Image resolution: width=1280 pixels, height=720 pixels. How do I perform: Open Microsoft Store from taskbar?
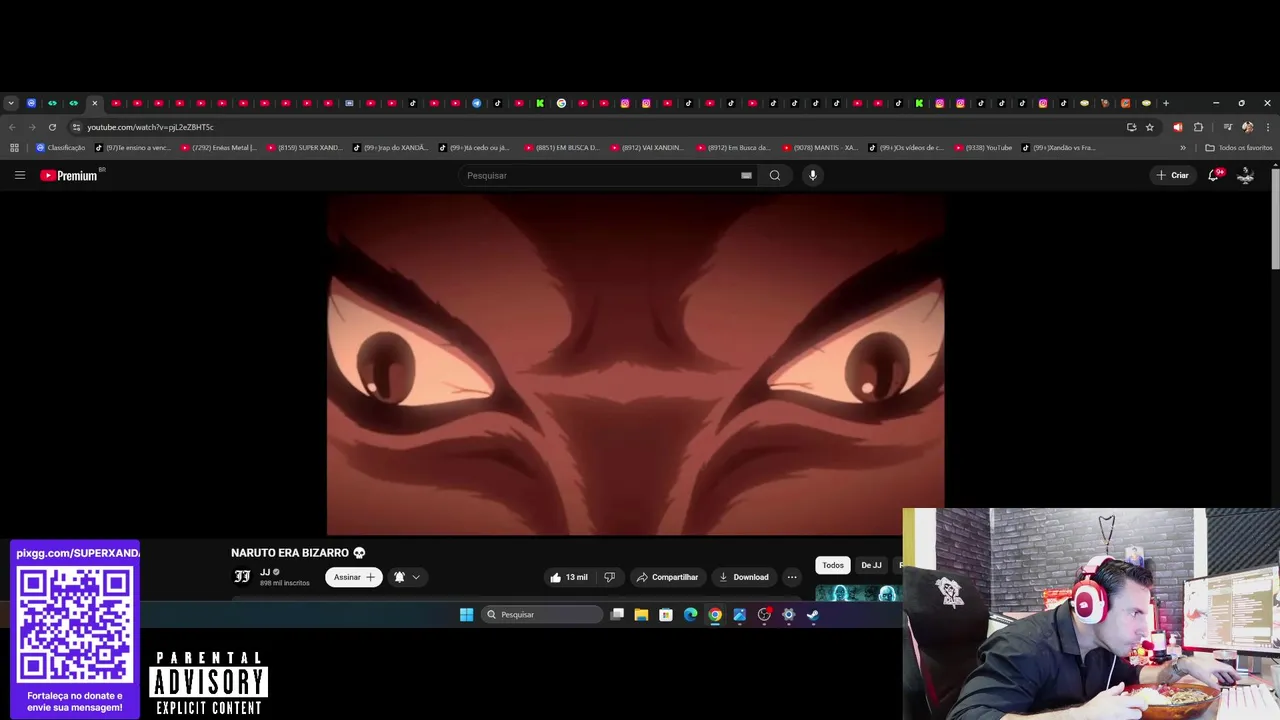pos(666,615)
